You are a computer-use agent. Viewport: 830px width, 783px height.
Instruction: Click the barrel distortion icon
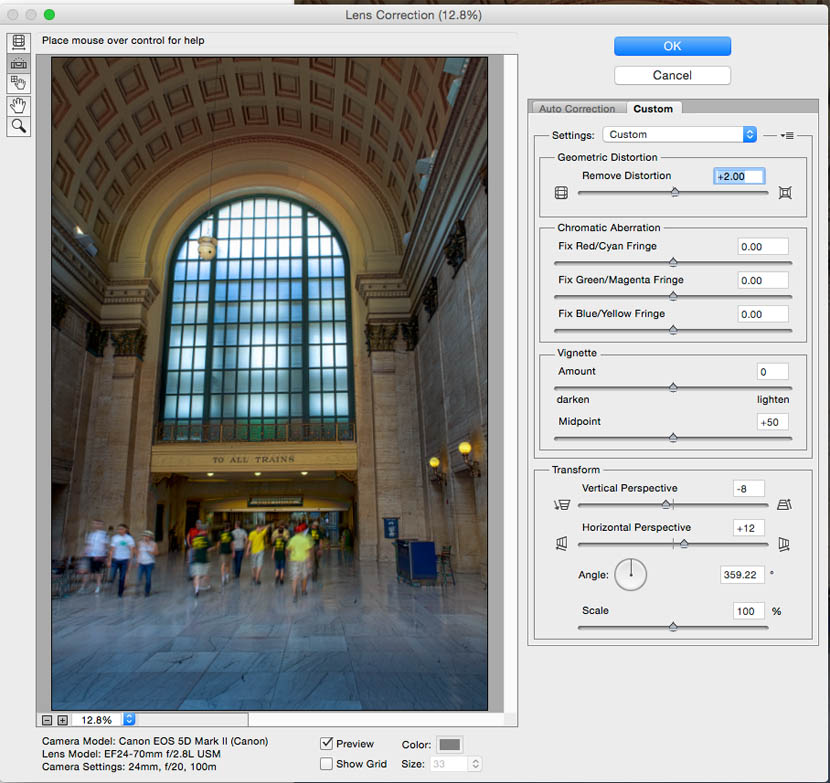click(561, 193)
